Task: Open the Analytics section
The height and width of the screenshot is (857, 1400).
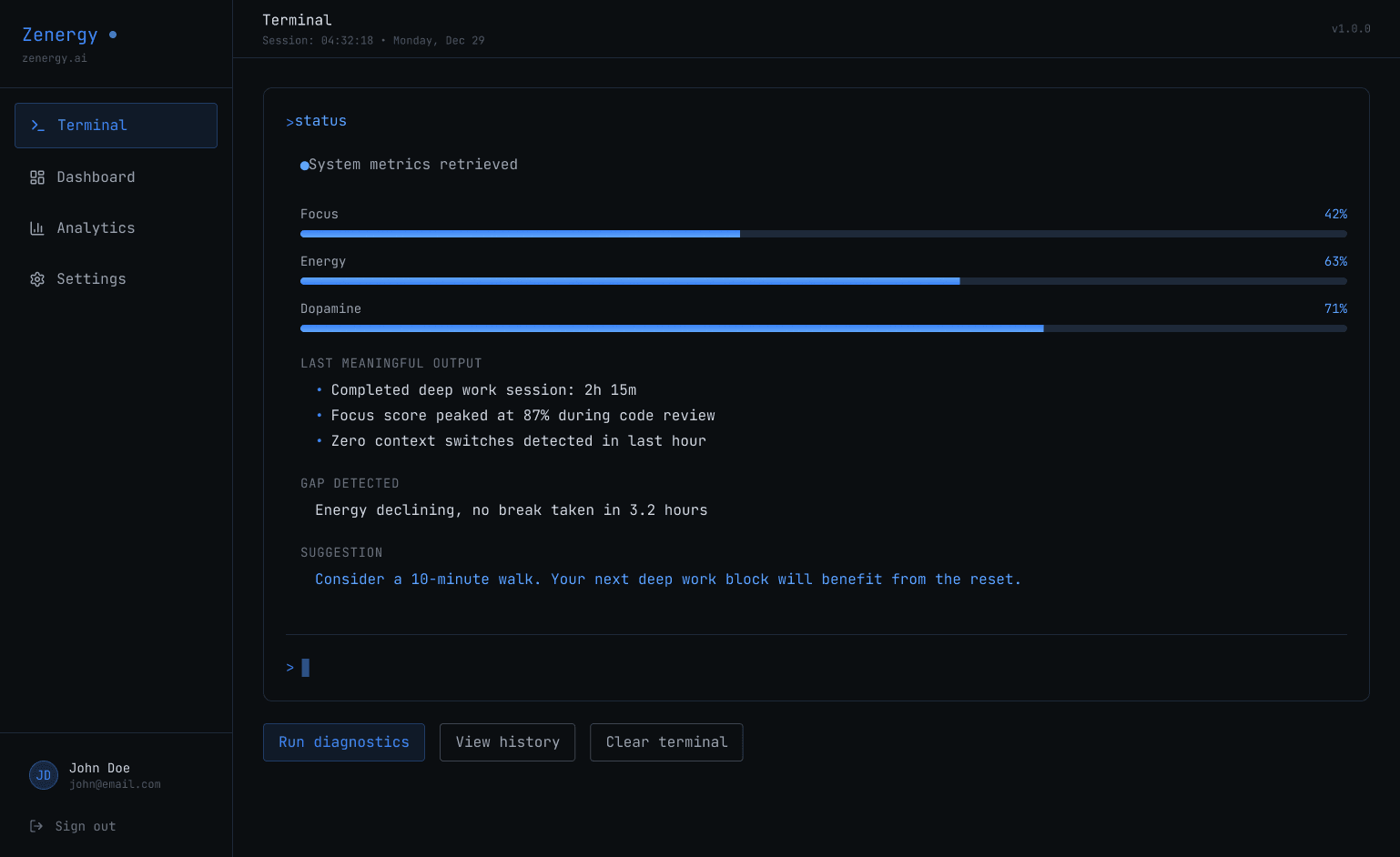Action: [96, 227]
